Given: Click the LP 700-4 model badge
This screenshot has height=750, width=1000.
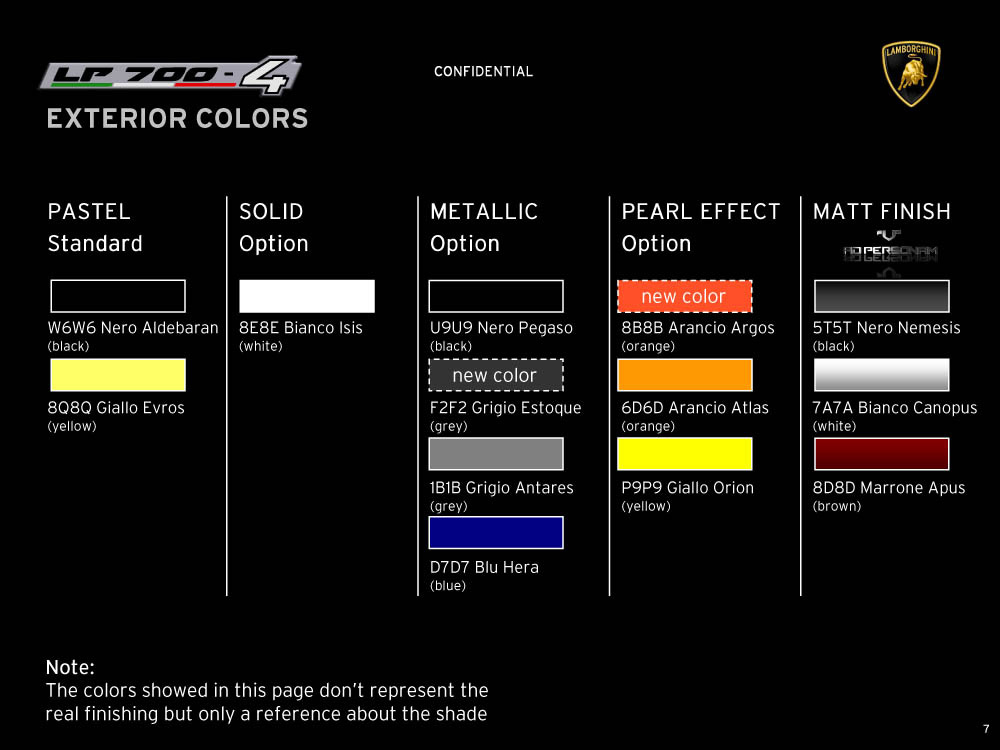Looking at the screenshot, I should pyautogui.click(x=170, y=76).
